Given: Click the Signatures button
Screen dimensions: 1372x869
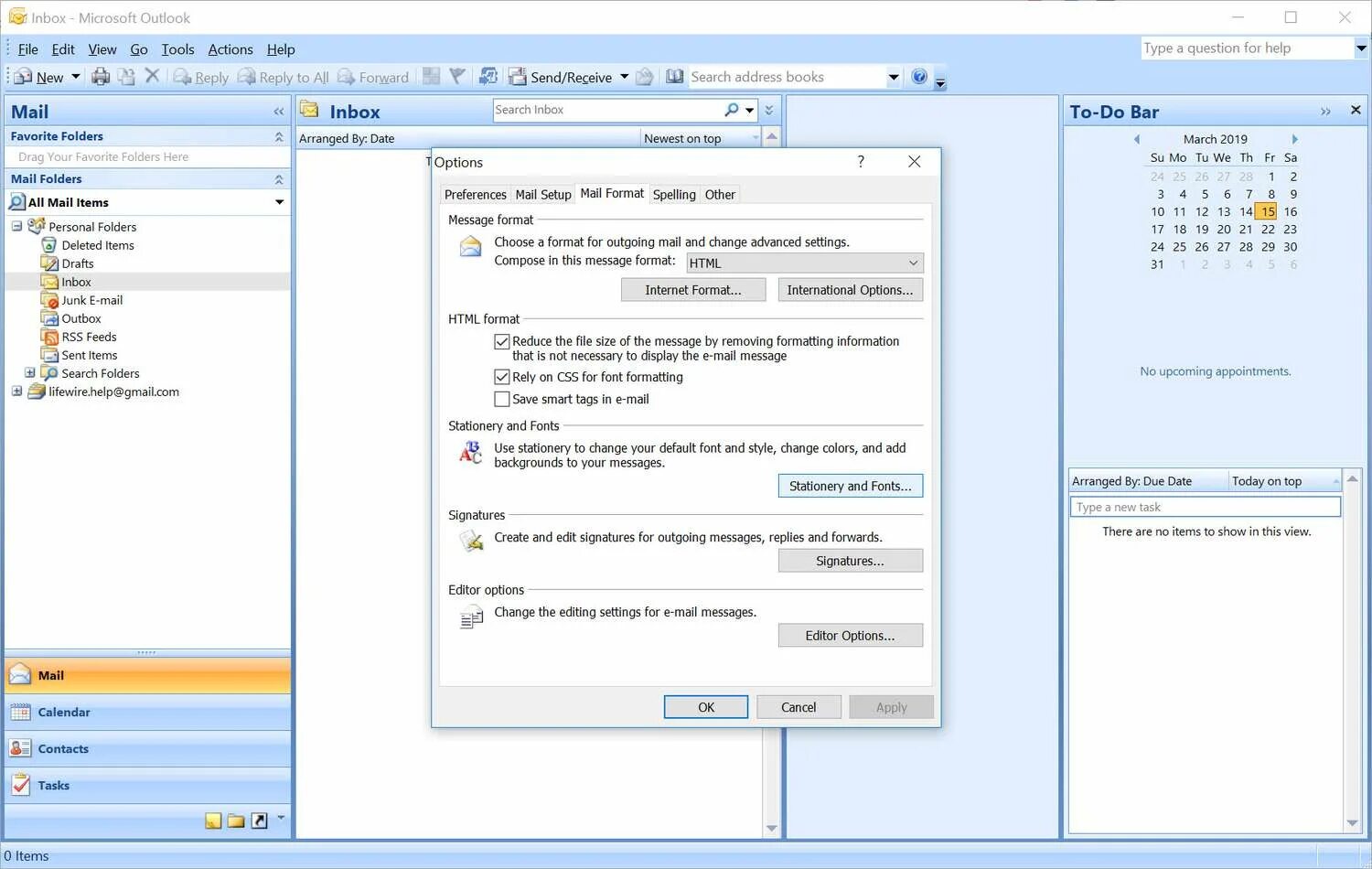Looking at the screenshot, I should 851,561.
